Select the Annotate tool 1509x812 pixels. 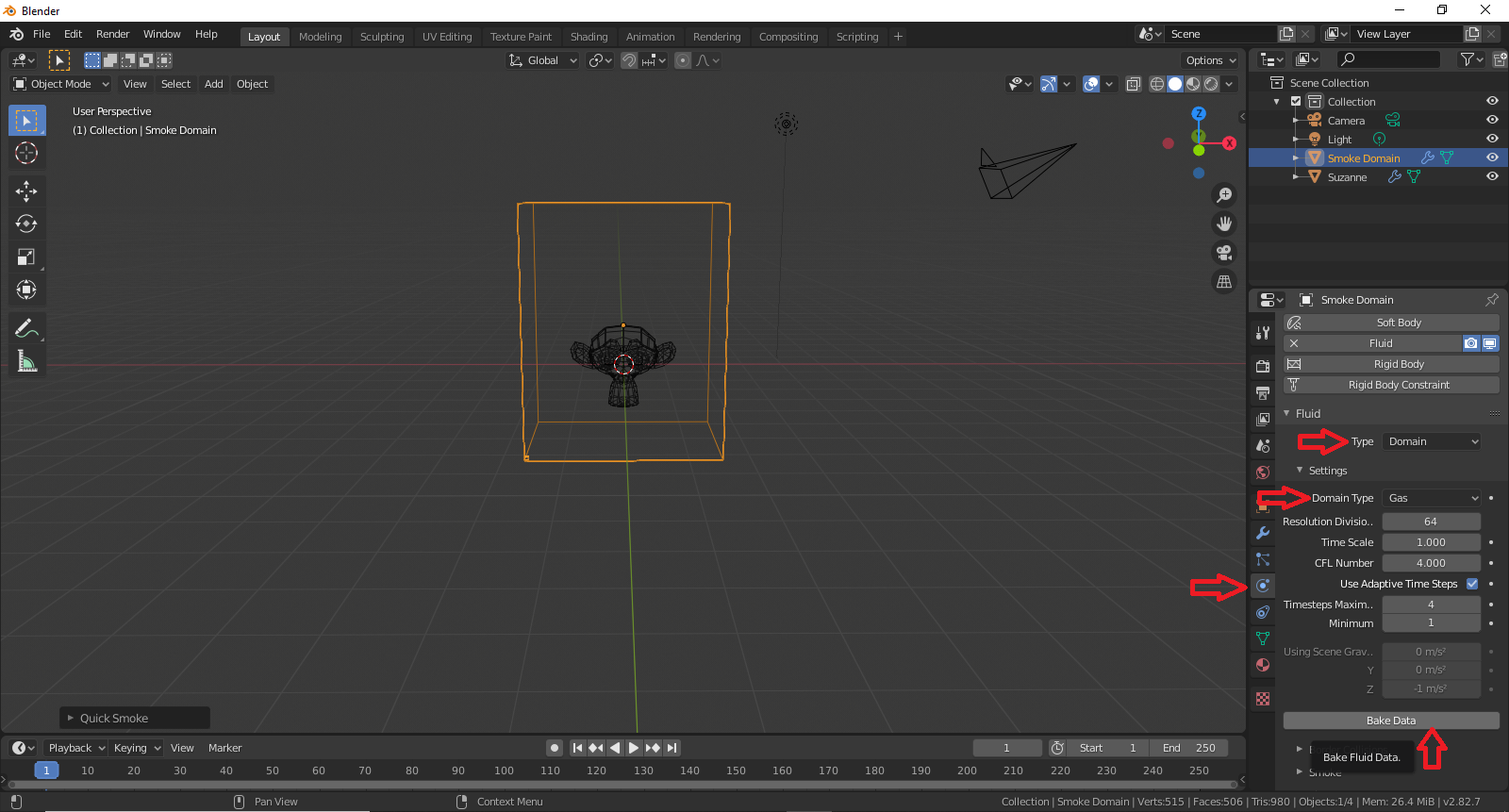[26, 328]
